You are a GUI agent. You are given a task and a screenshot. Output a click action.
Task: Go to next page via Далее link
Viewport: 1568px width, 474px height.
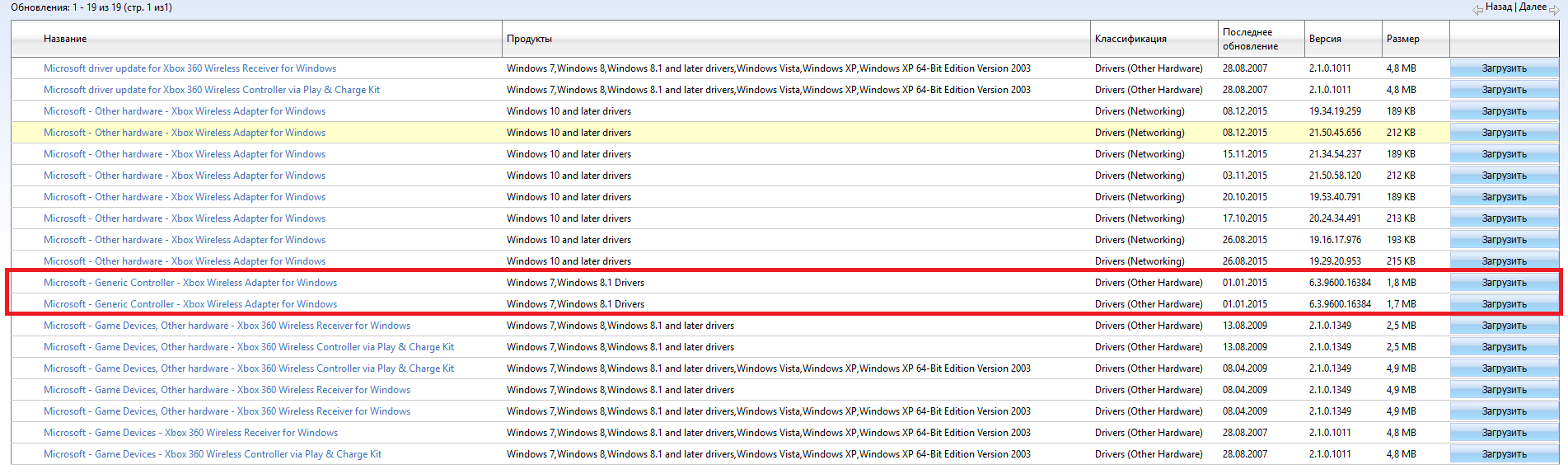coord(1533,7)
